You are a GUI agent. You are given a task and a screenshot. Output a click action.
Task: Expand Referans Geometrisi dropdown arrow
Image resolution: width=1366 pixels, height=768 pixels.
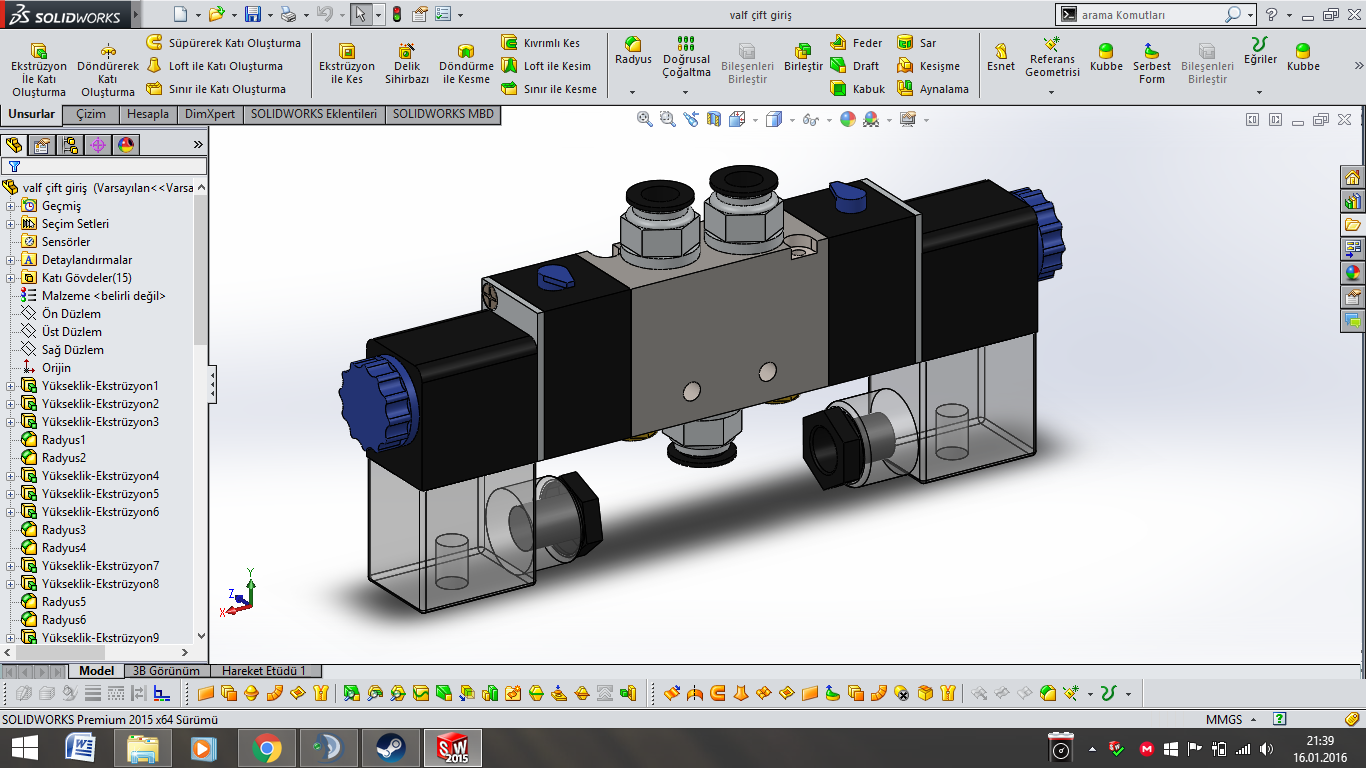click(1052, 92)
